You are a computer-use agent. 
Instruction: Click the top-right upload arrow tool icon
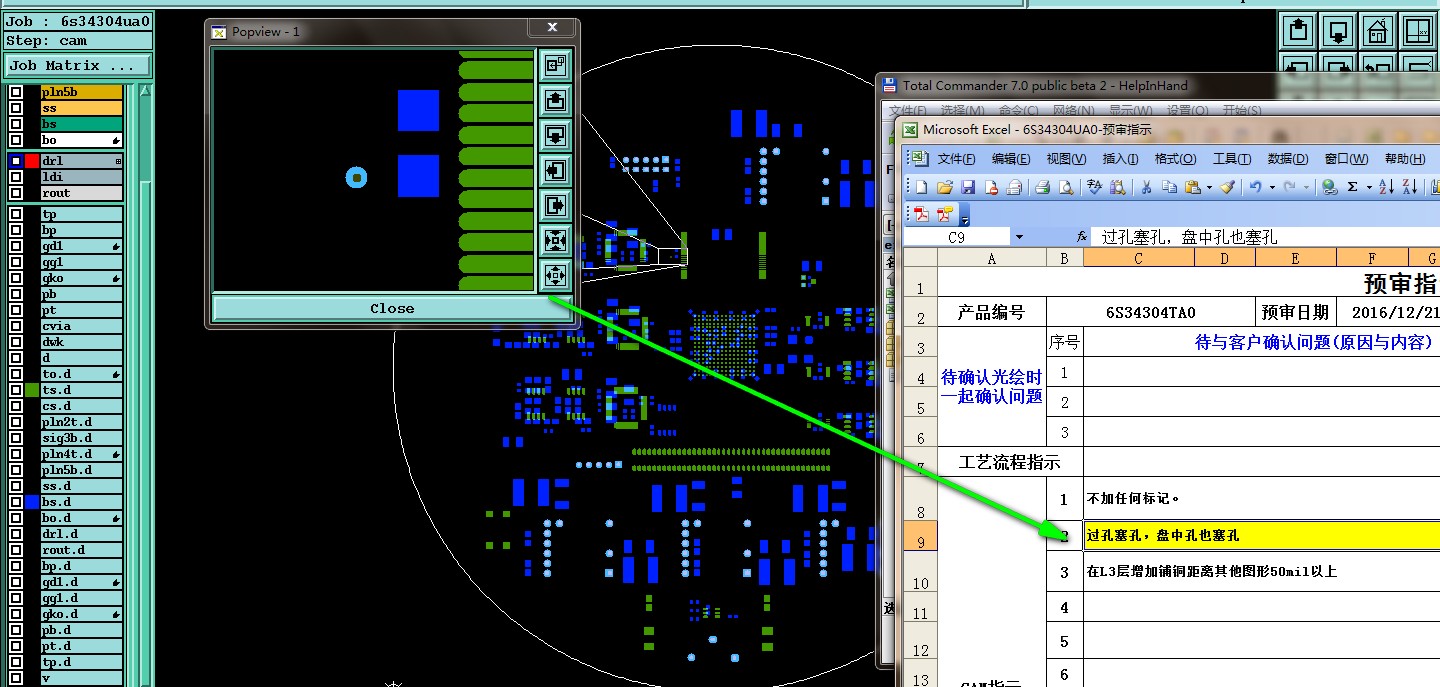click(1299, 30)
